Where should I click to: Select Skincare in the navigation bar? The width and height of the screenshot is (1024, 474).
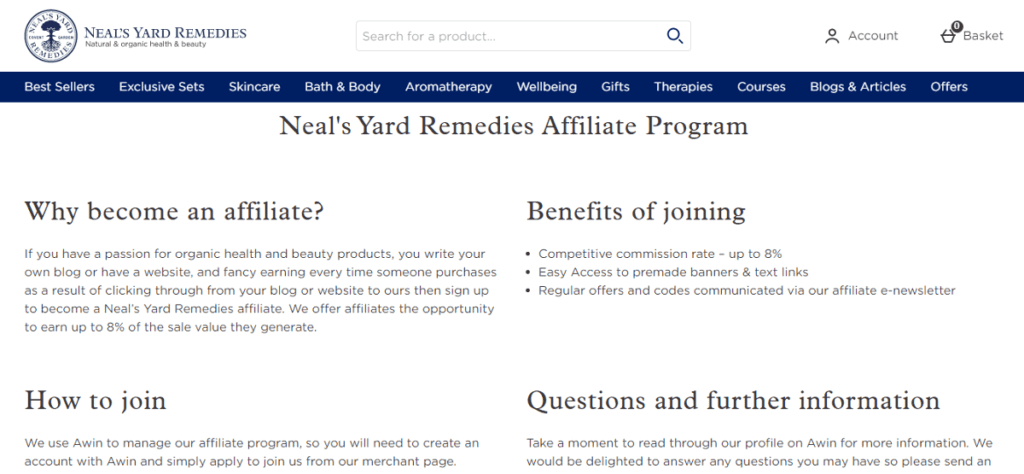point(254,87)
